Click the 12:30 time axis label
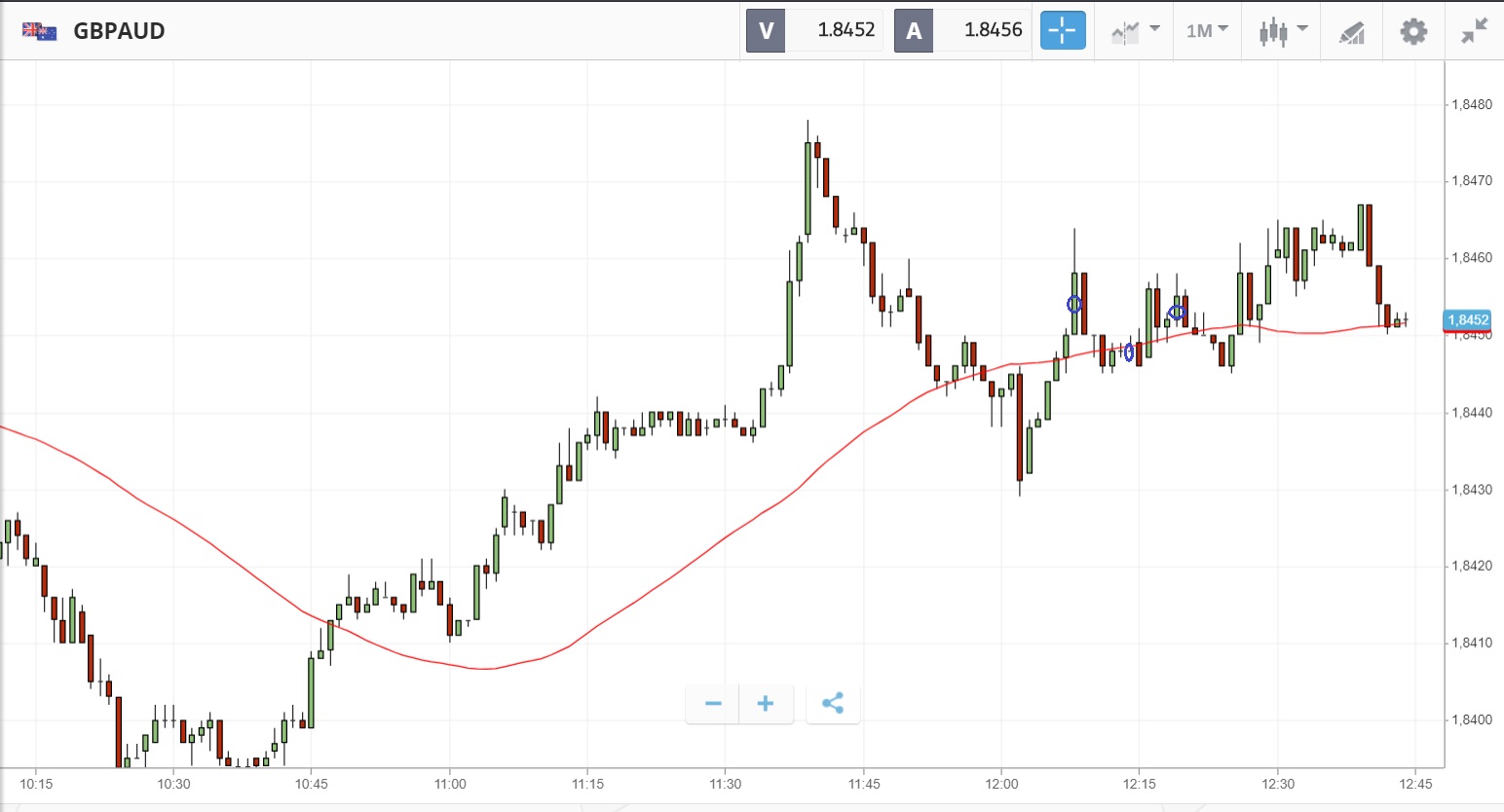This screenshot has width=1504, height=812. 1278,784
